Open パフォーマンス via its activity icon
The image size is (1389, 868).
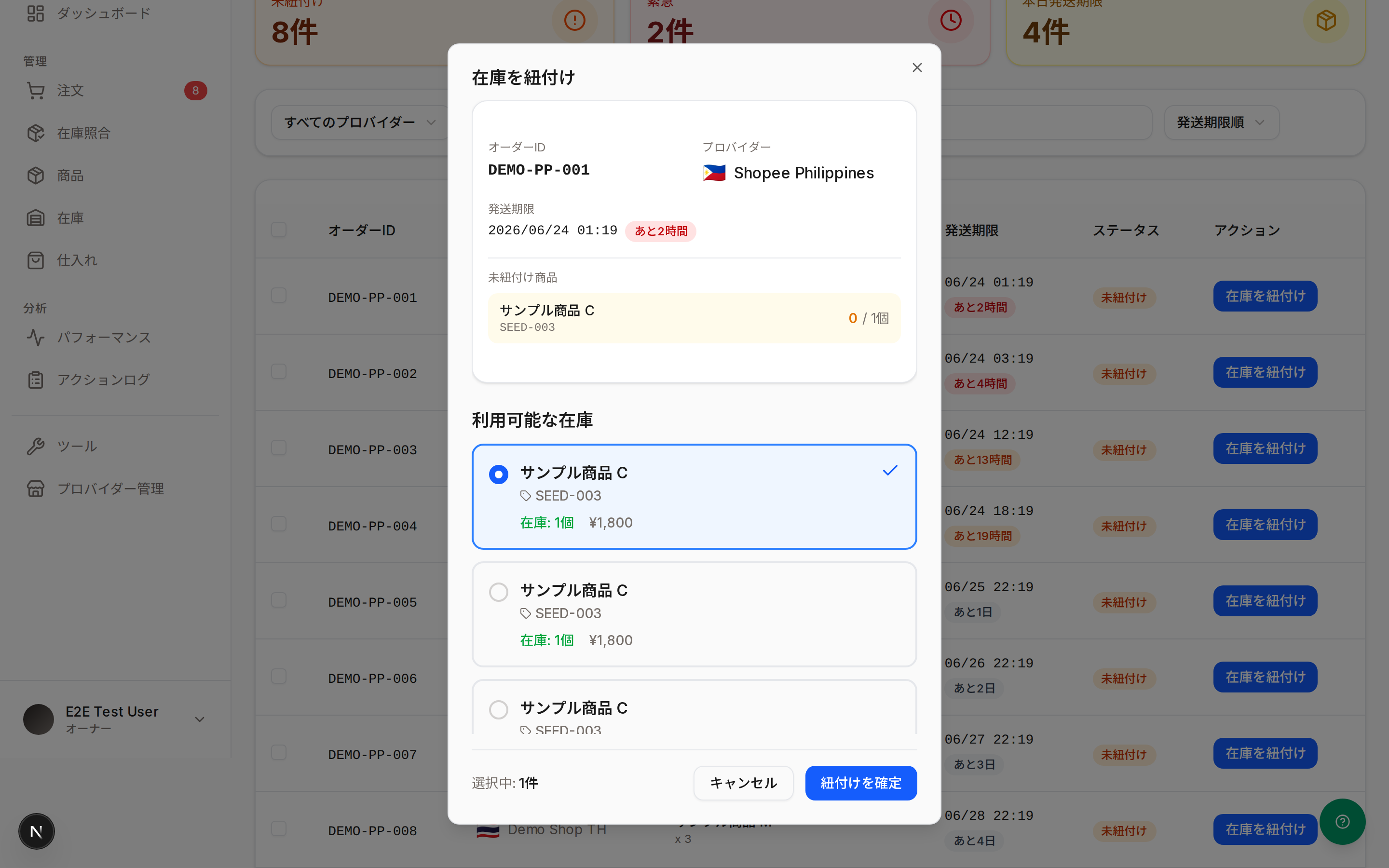(x=36, y=338)
